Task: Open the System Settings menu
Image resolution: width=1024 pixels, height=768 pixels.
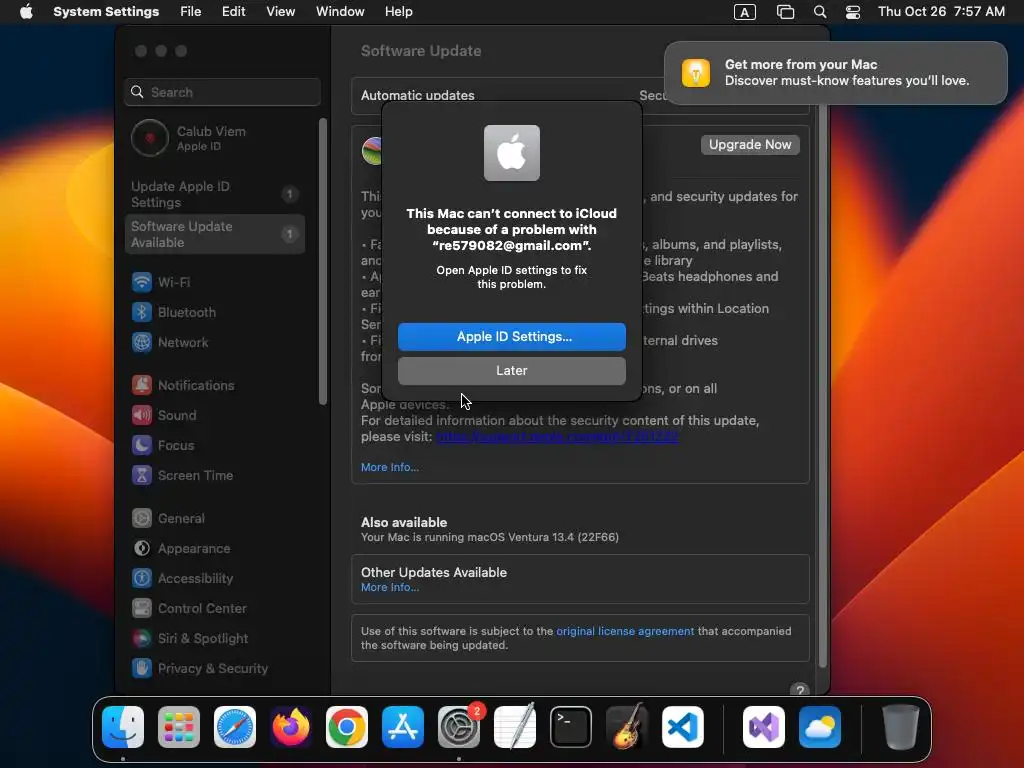Action: pyautogui.click(x=106, y=12)
